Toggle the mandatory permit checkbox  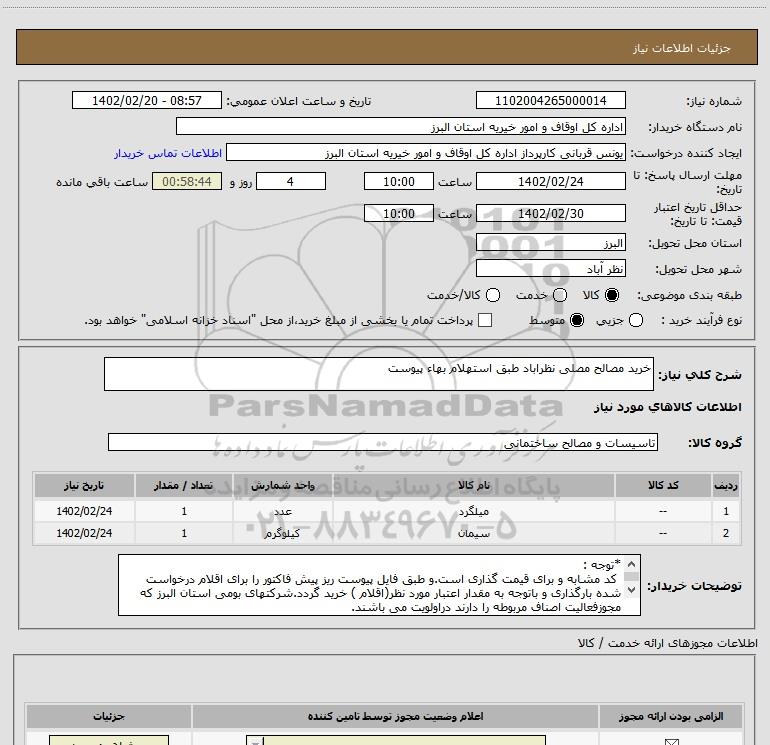(671, 742)
